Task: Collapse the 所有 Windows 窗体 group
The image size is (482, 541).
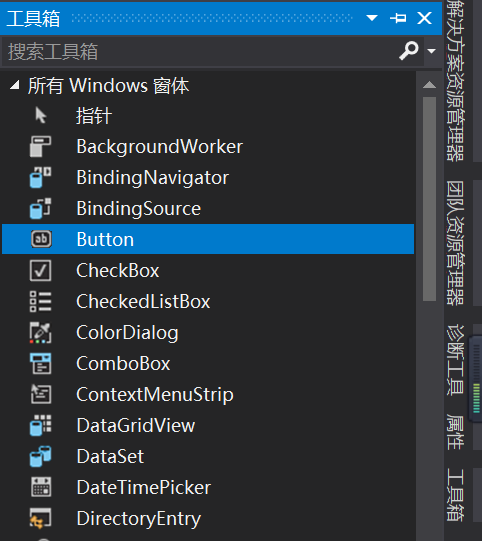Action: 14,85
